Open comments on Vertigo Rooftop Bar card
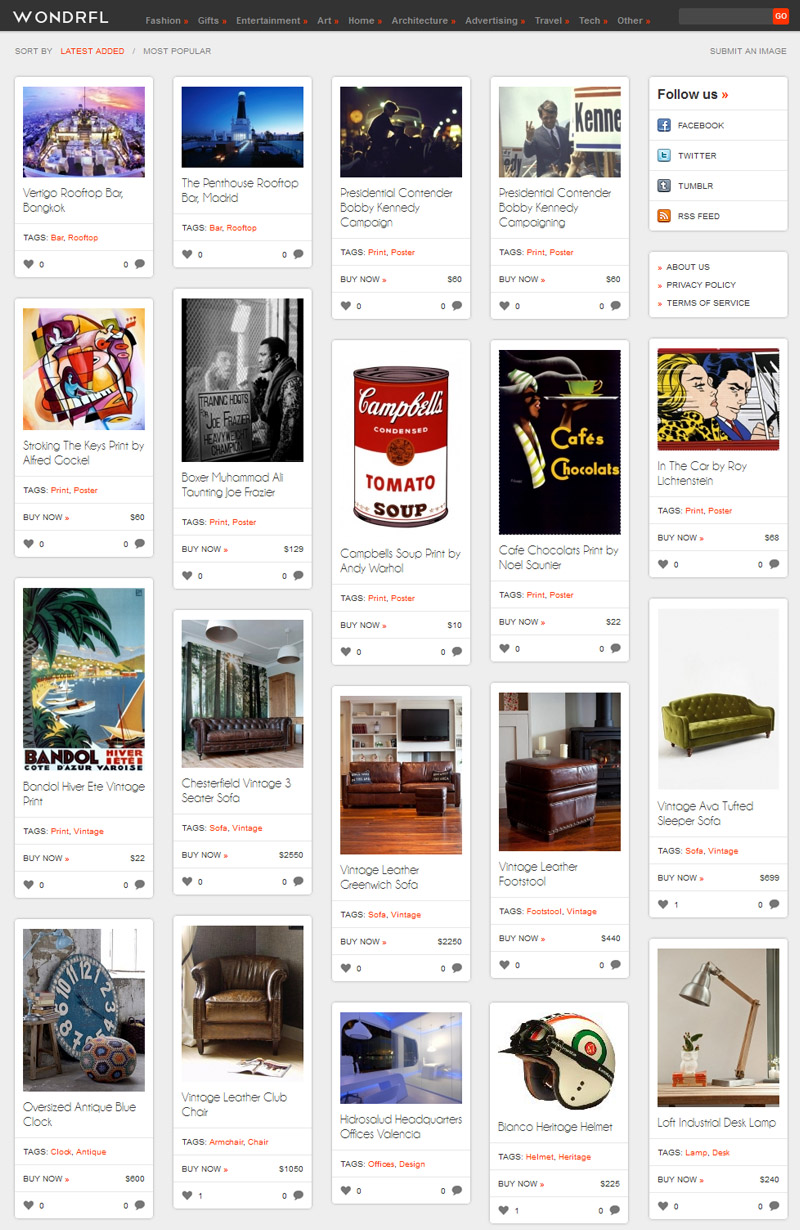This screenshot has width=800, height=1230. [x=140, y=264]
